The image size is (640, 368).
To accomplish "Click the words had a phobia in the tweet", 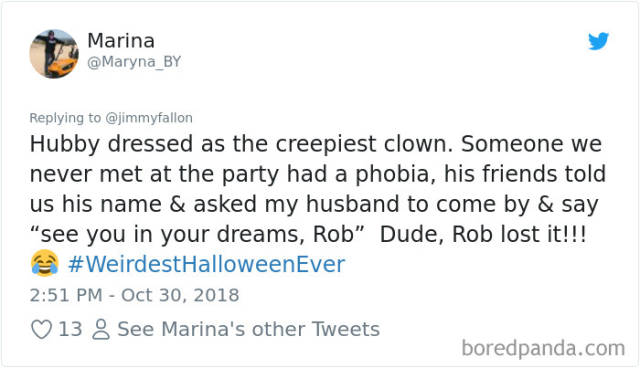I will coord(361,174).
